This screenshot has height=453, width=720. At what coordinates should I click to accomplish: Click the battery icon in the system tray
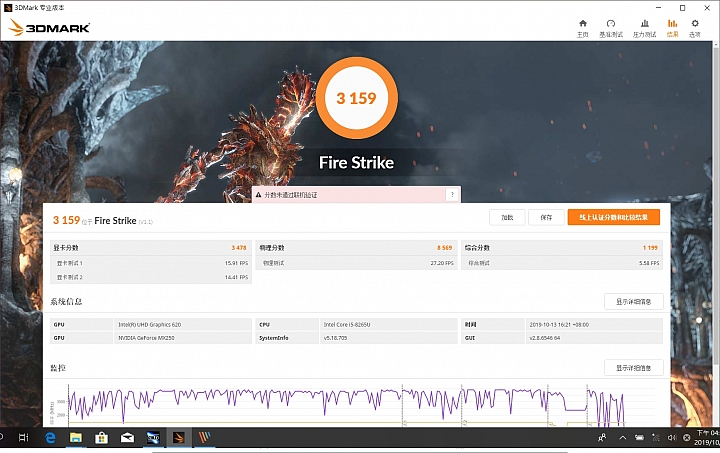coord(639,437)
